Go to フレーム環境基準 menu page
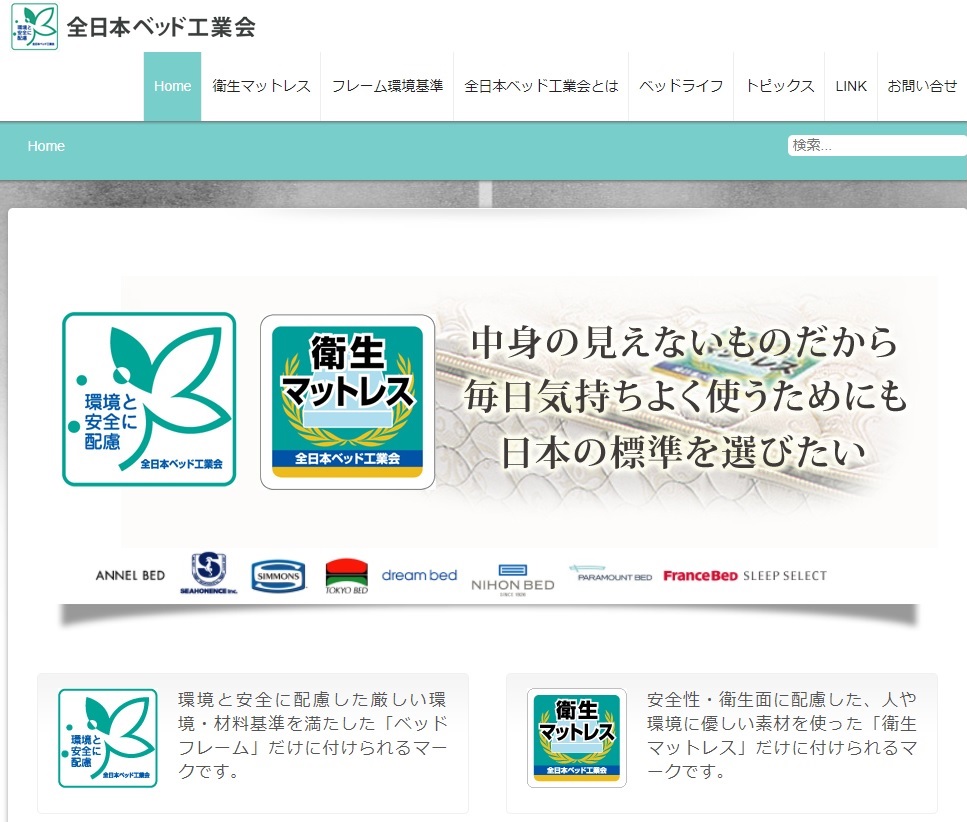 (x=387, y=86)
